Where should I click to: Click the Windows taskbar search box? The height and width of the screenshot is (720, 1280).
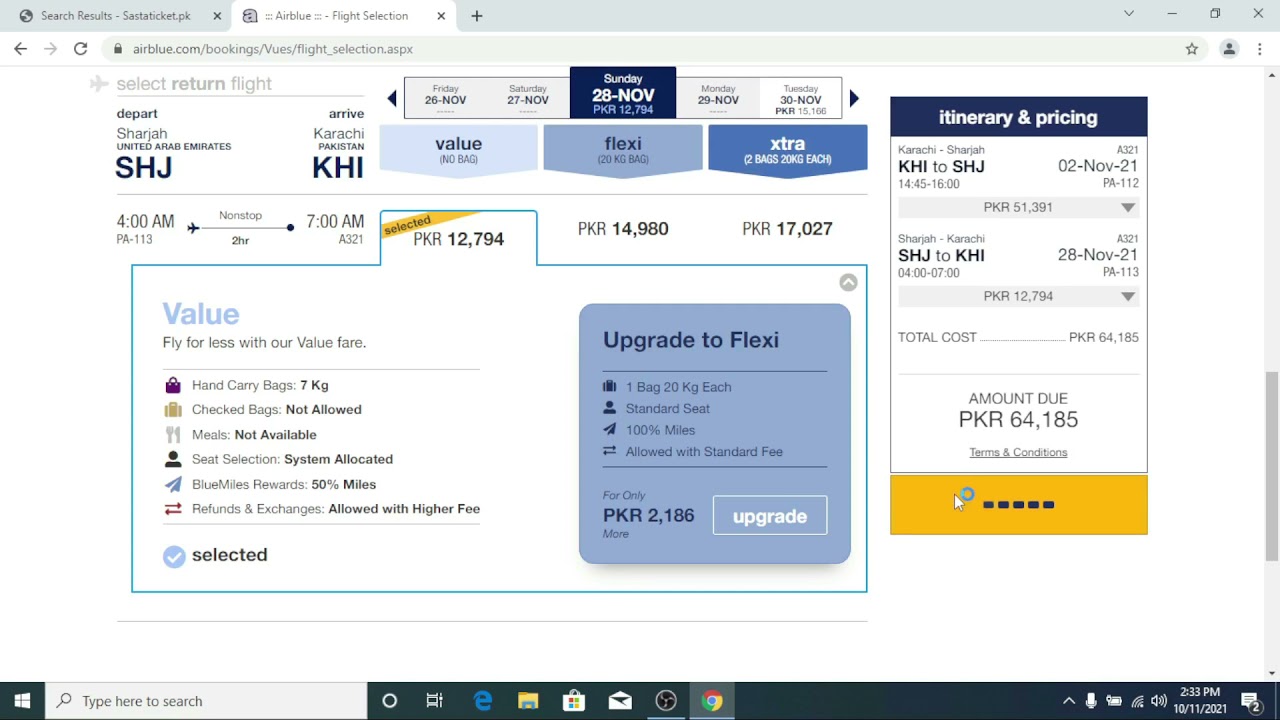[207, 701]
